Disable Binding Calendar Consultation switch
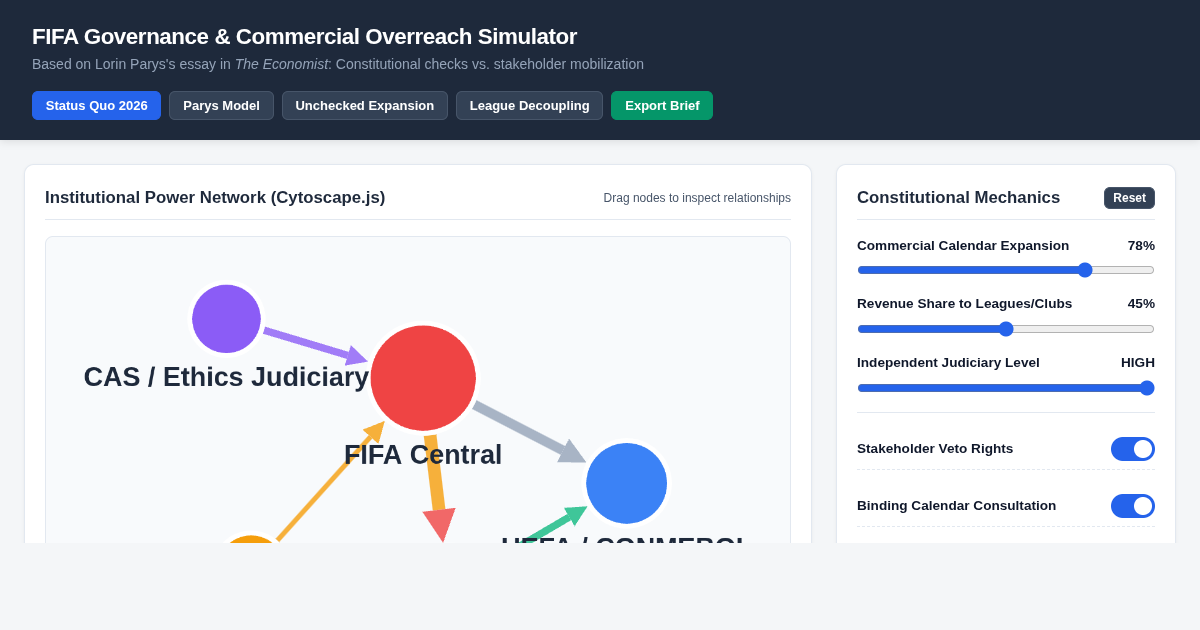This screenshot has height=630, width=1200. coord(1133,506)
